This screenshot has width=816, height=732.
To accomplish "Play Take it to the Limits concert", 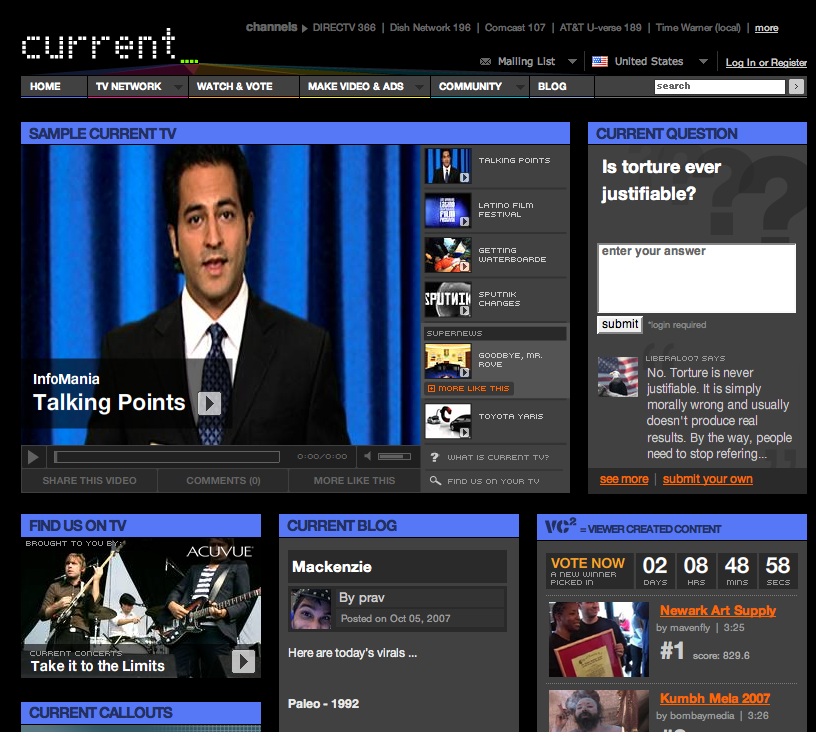I will click(243, 661).
